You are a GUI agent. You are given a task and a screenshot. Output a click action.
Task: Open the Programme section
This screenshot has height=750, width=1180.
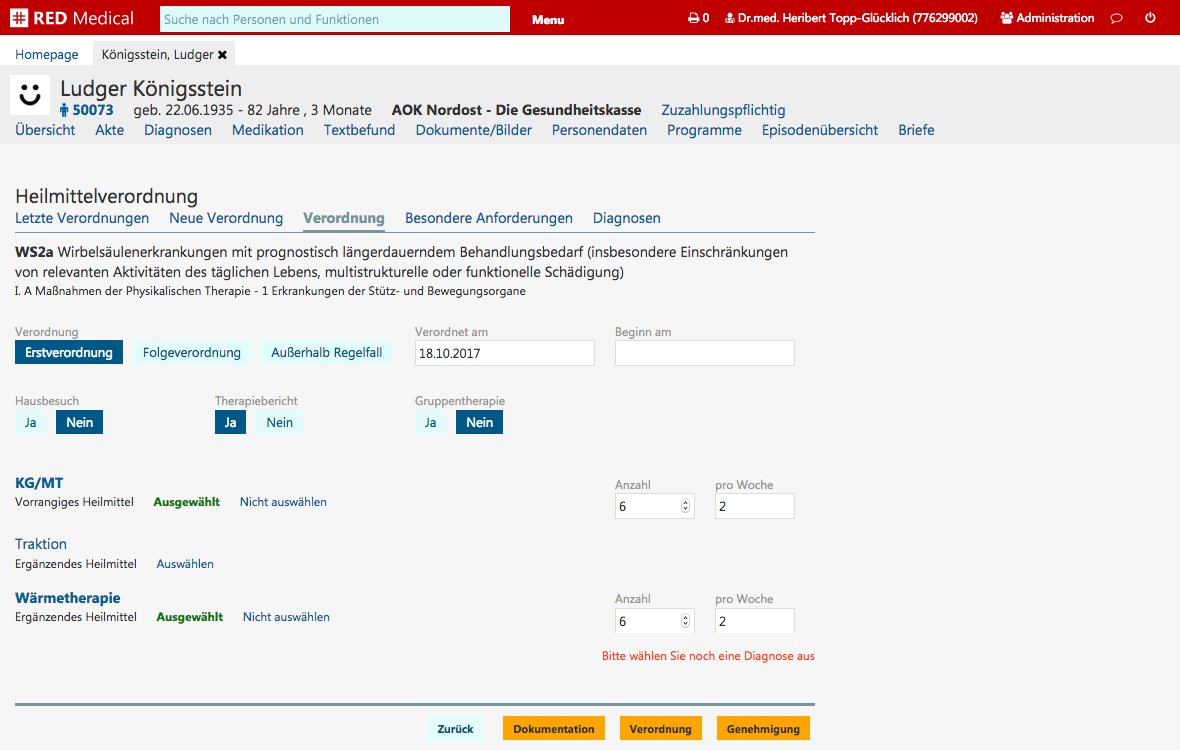coord(704,130)
